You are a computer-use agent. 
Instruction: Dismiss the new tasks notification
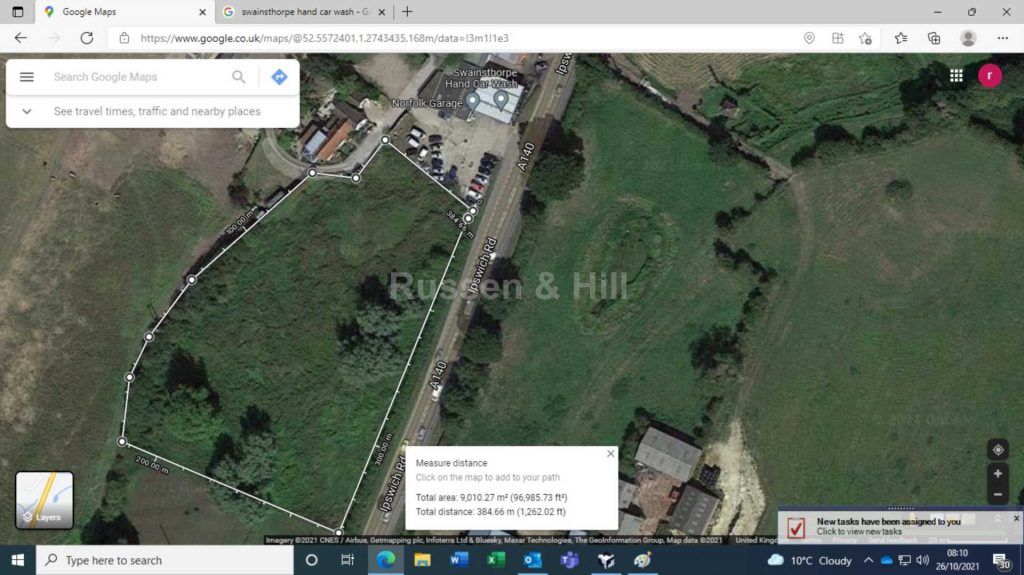(x=1016, y=518)
